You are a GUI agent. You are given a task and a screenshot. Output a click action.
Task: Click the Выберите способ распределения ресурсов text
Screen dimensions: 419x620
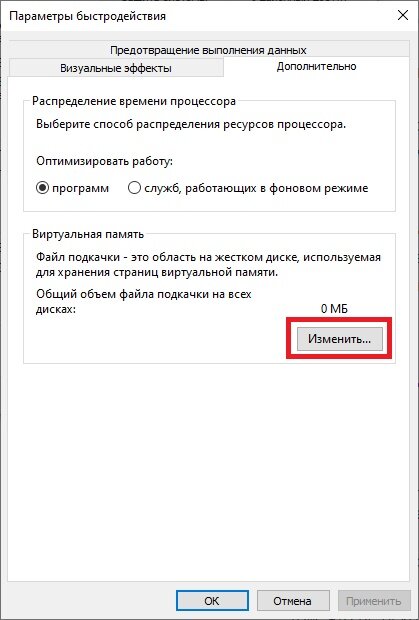[x=191, y=124]
